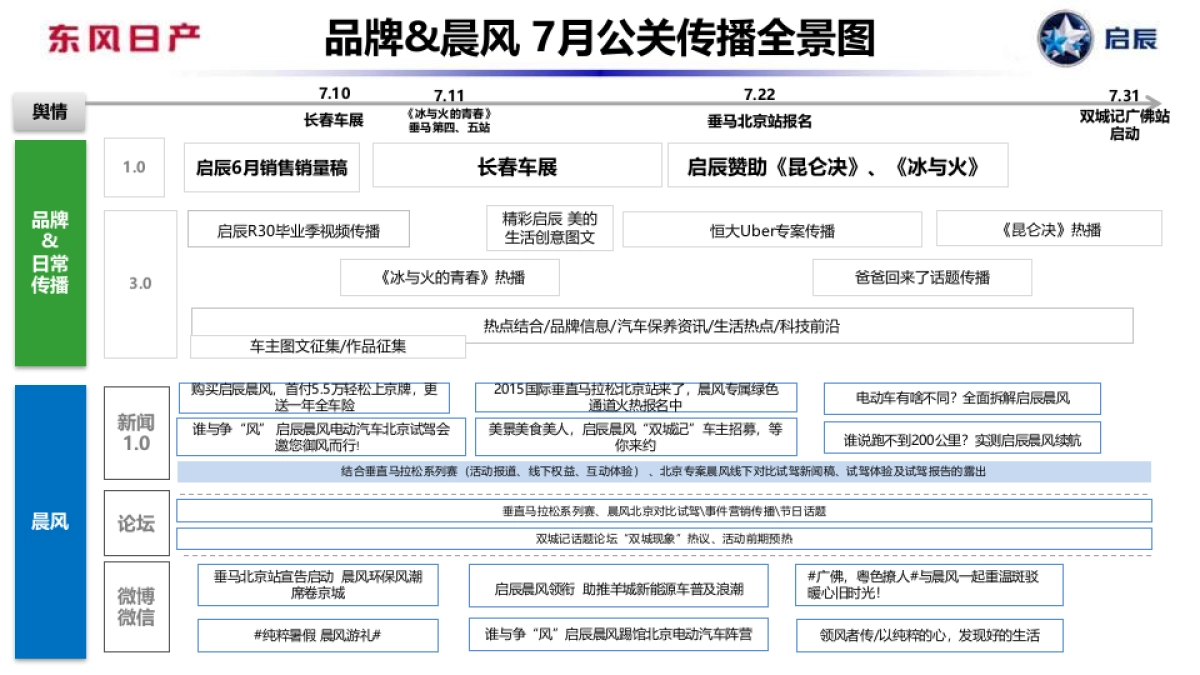Click the 晨风 blue sidebar panel
This screenshot has height=675, width=1200.
50,520
